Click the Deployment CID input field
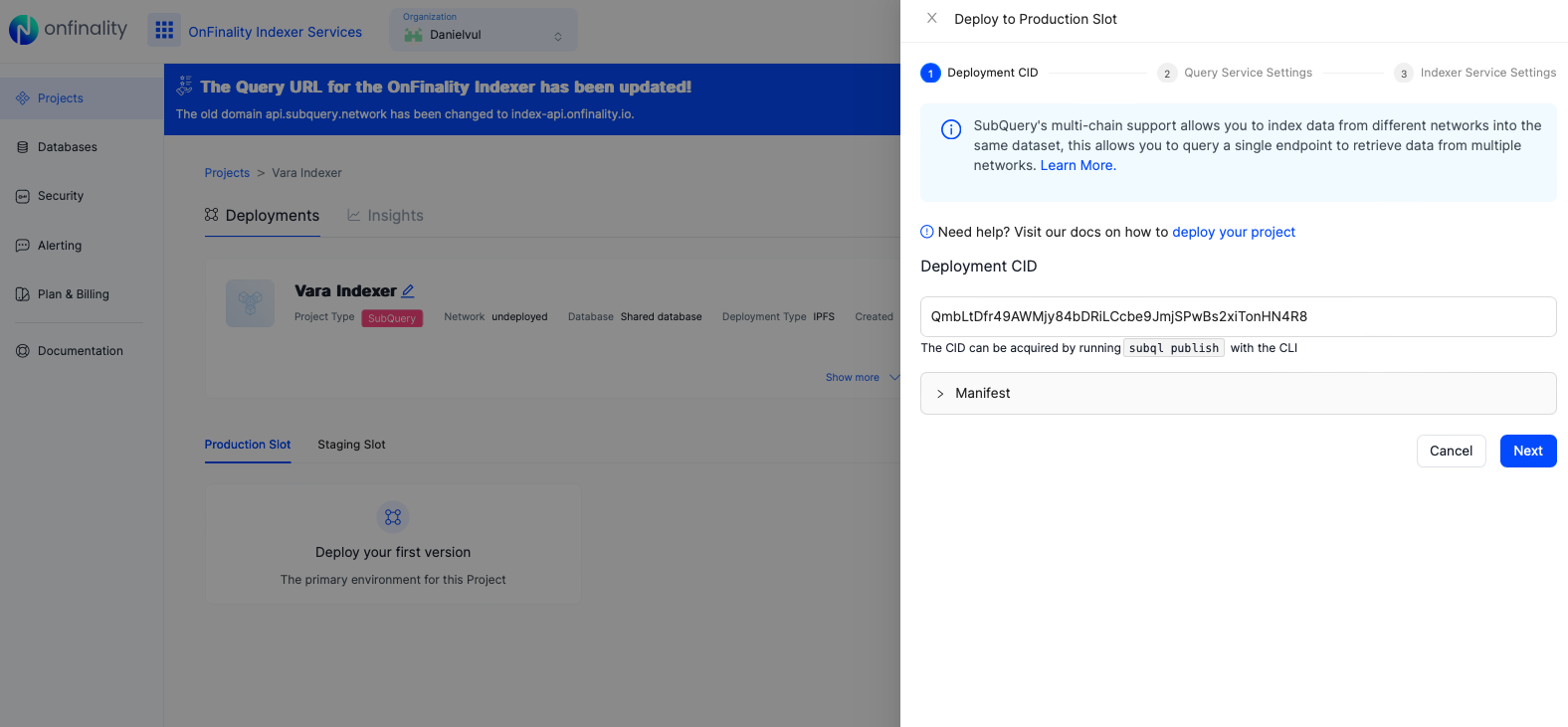The image size is (1568, 727). (x=1239, y=316)
